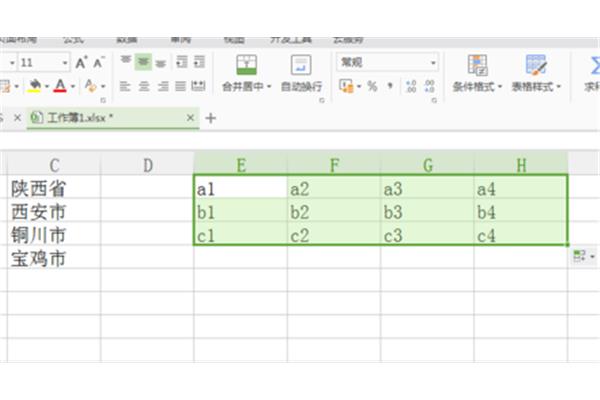The width and height of the screenshot is (600, 400).
Task: Open the borders dropdown arrow
Action: click(x=16, y=87)
